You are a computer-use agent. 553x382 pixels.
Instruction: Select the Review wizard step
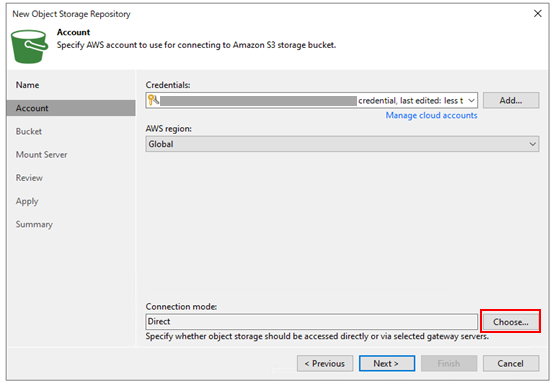pyautogui.click(x=29, y=178)
